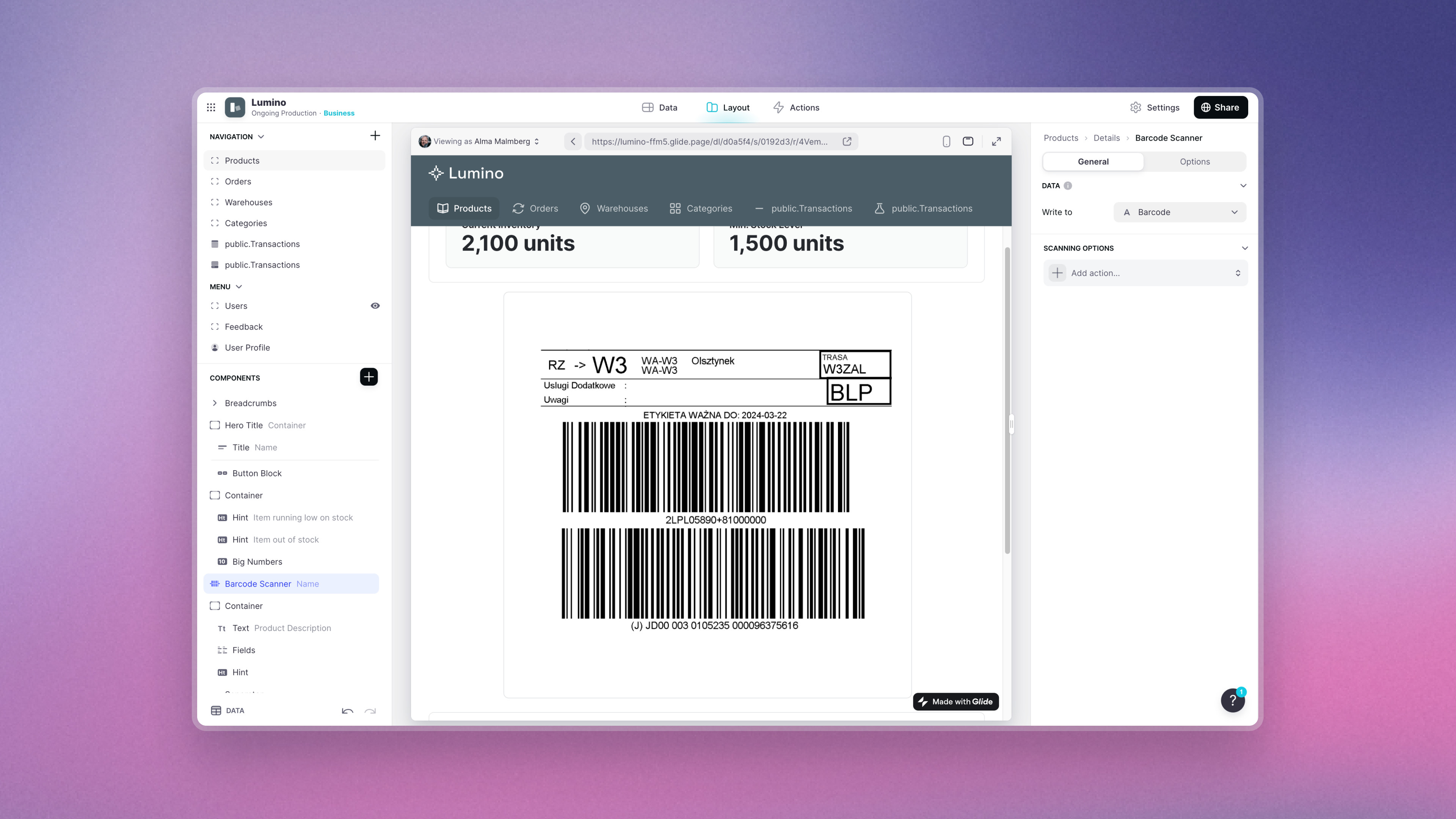
Task: Click the undo arrow icon
Action: [348, 711]
